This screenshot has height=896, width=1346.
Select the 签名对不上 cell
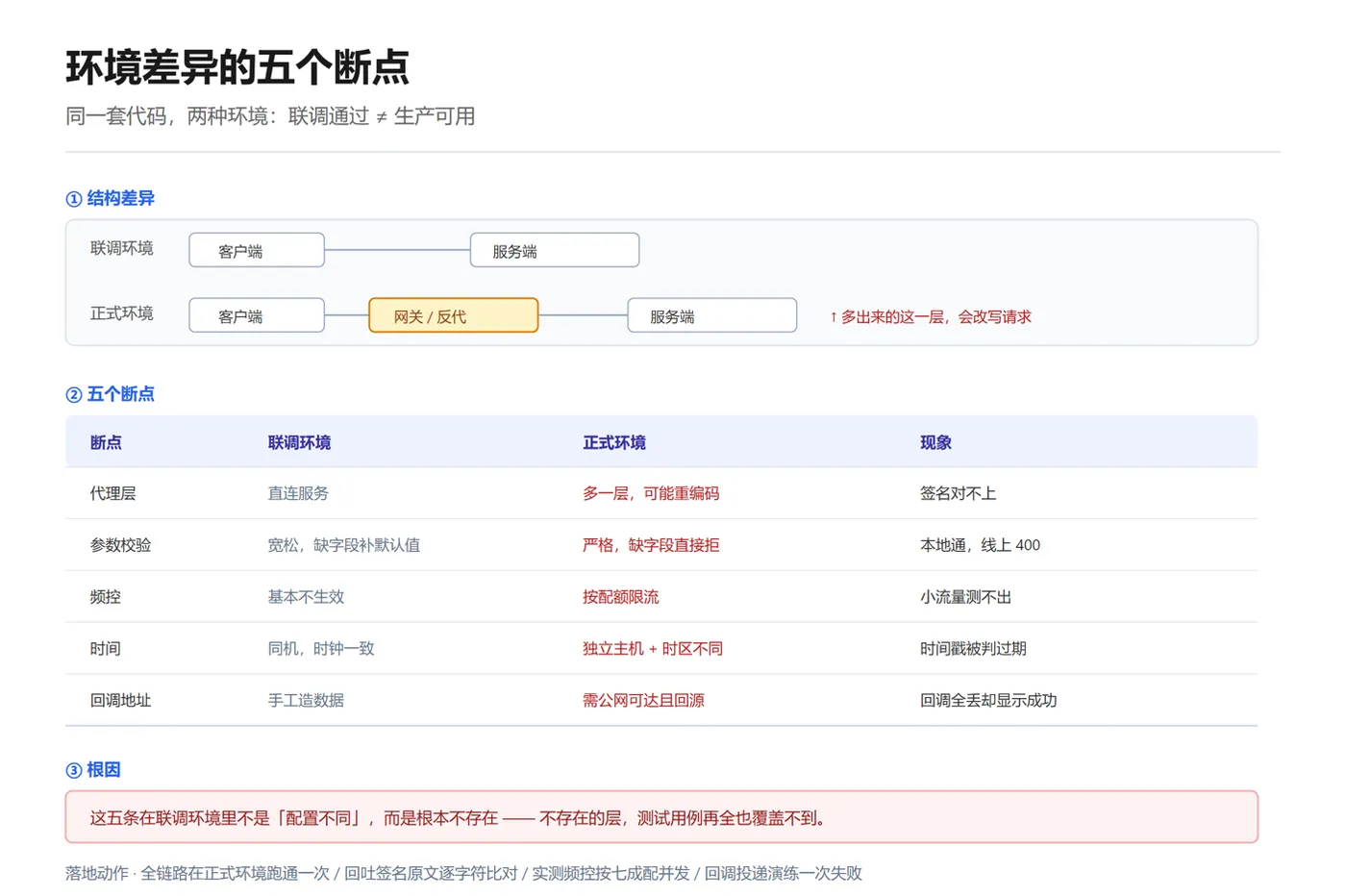pyautogui.click(x=959, y=493)
